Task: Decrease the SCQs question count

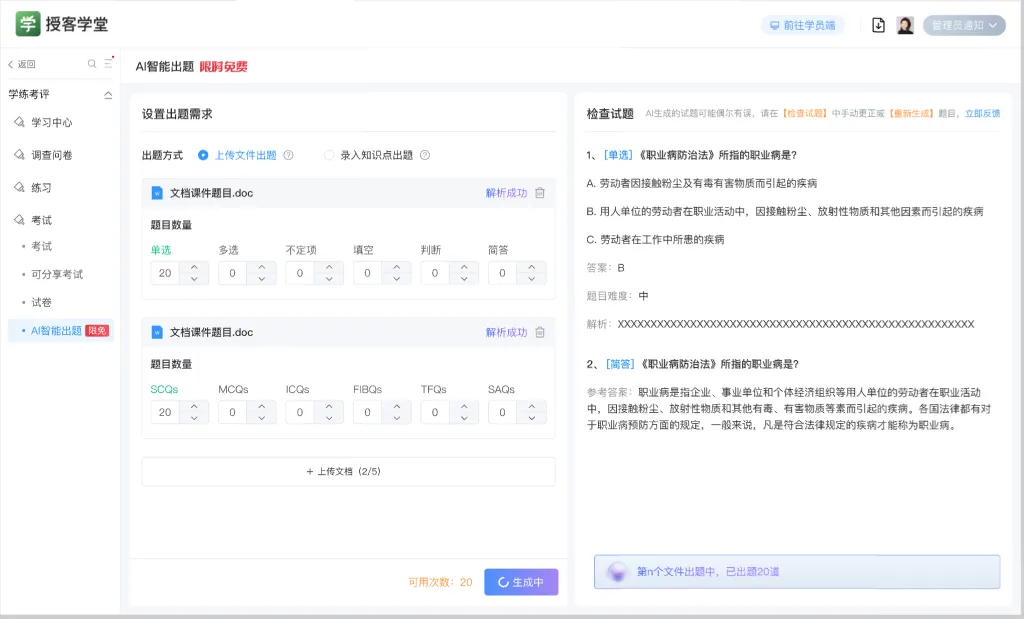Action: click(194, 418)
